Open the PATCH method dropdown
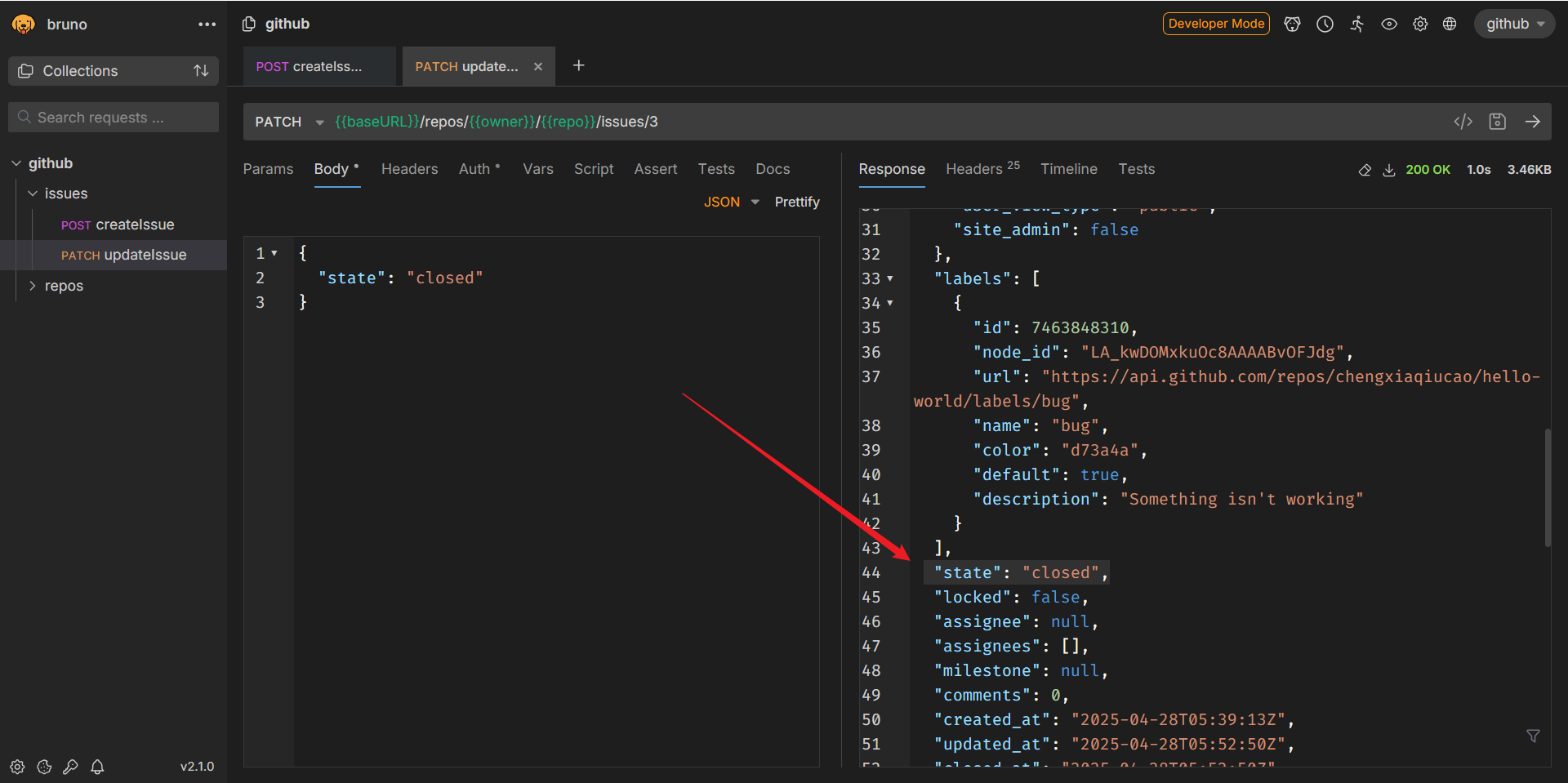Screen dimensions: 1568x783 289,122
